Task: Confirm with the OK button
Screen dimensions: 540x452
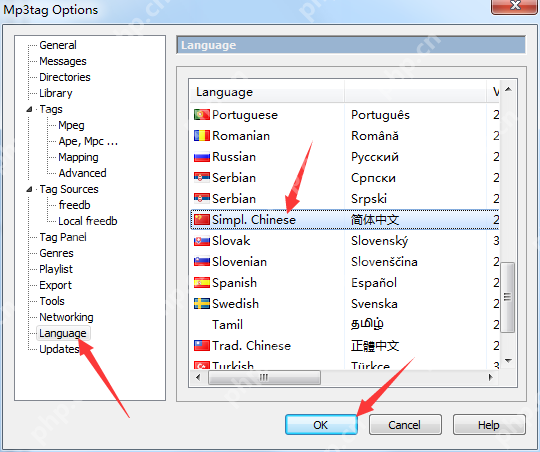Action: pos(321,425)
